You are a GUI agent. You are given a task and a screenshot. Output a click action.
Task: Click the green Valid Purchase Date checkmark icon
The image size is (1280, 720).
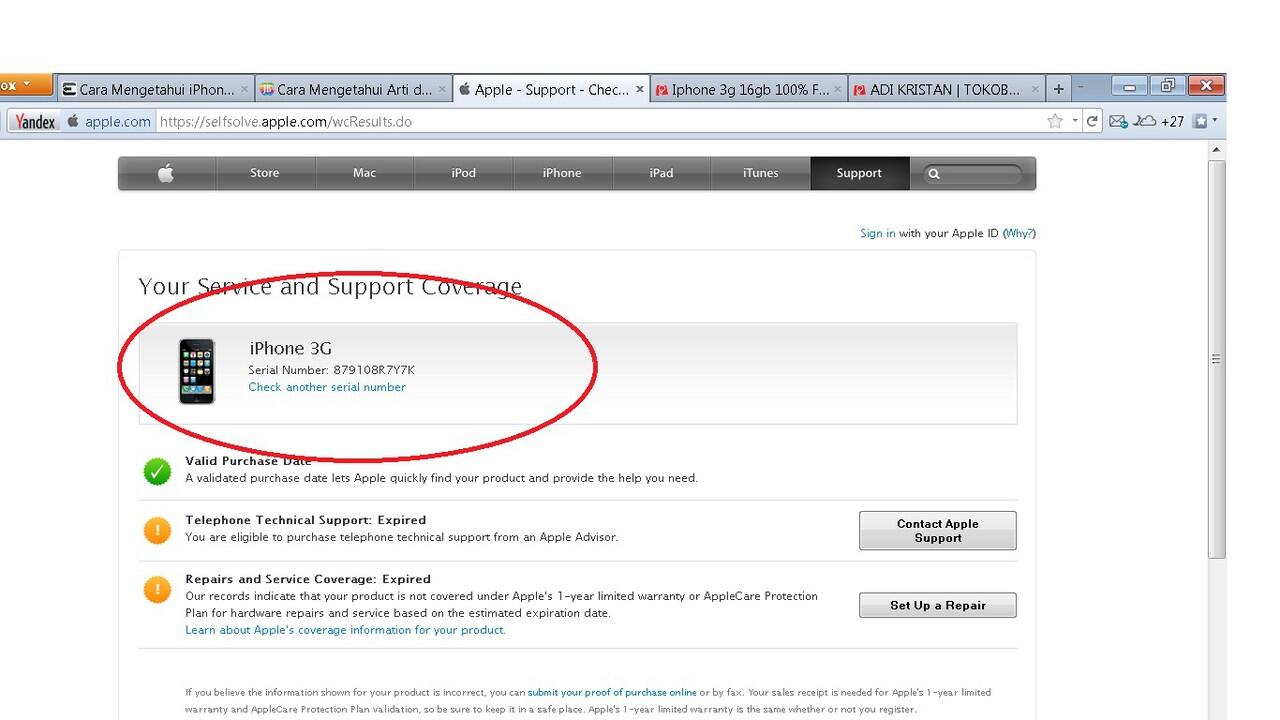157,471
